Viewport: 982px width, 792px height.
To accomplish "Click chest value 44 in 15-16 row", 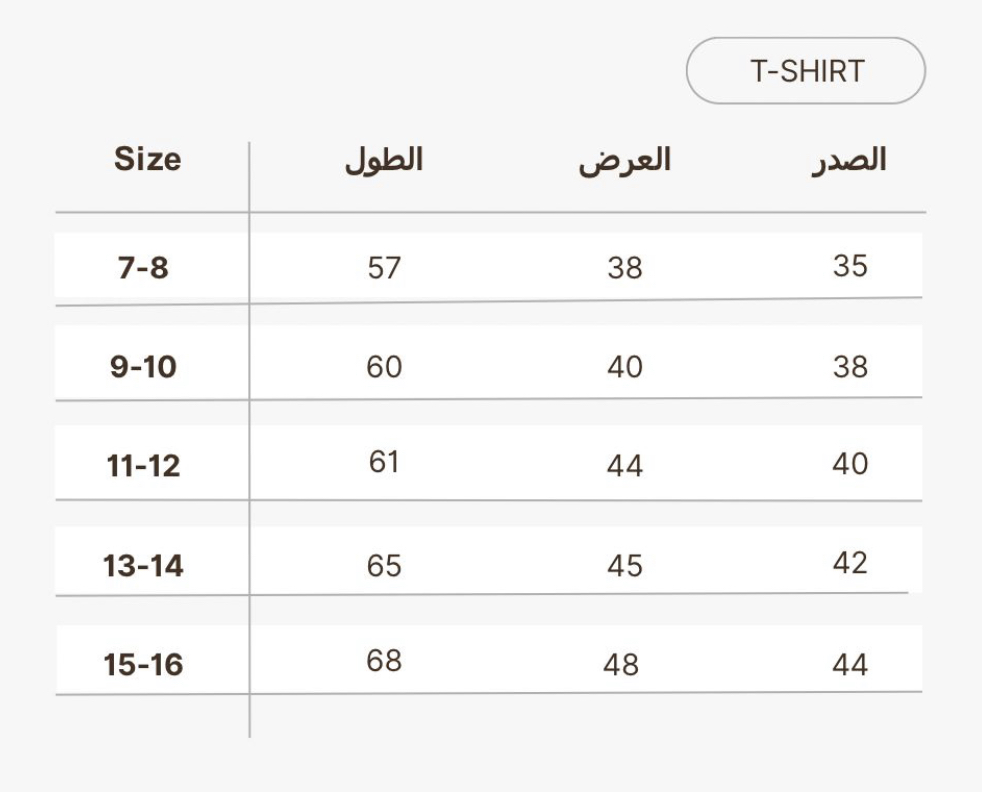I will point(850,664).
